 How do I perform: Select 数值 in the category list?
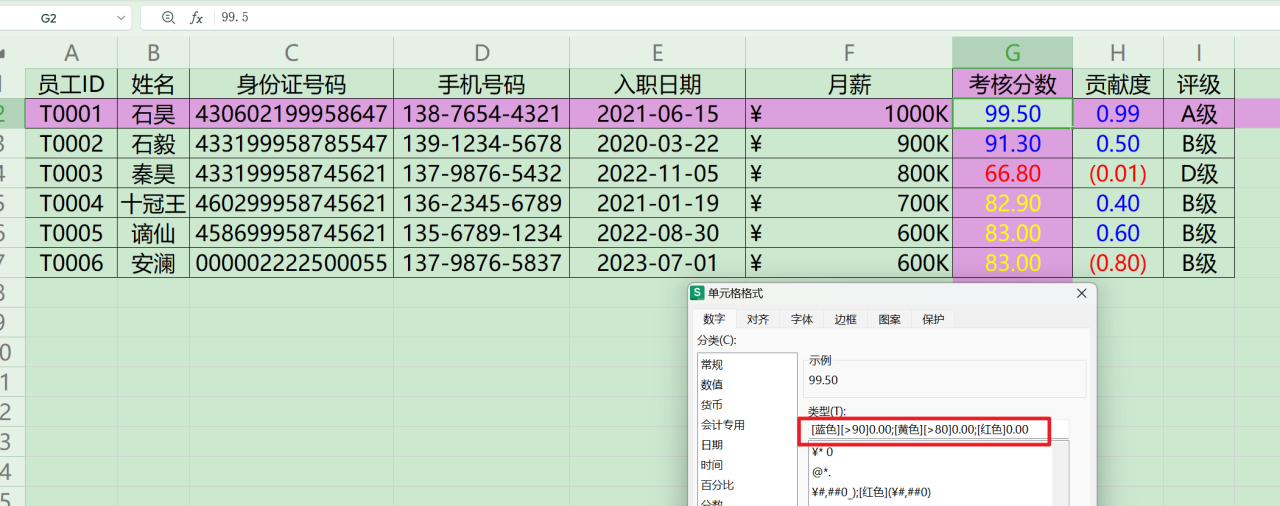click(746, 385)
